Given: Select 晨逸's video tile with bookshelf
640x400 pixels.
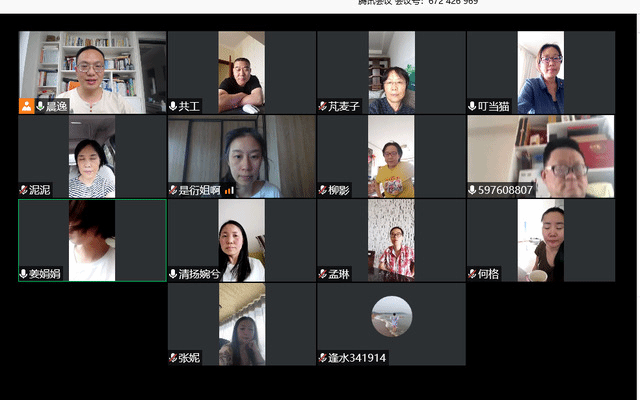Looking at the screenshot, I should point(92,72).
